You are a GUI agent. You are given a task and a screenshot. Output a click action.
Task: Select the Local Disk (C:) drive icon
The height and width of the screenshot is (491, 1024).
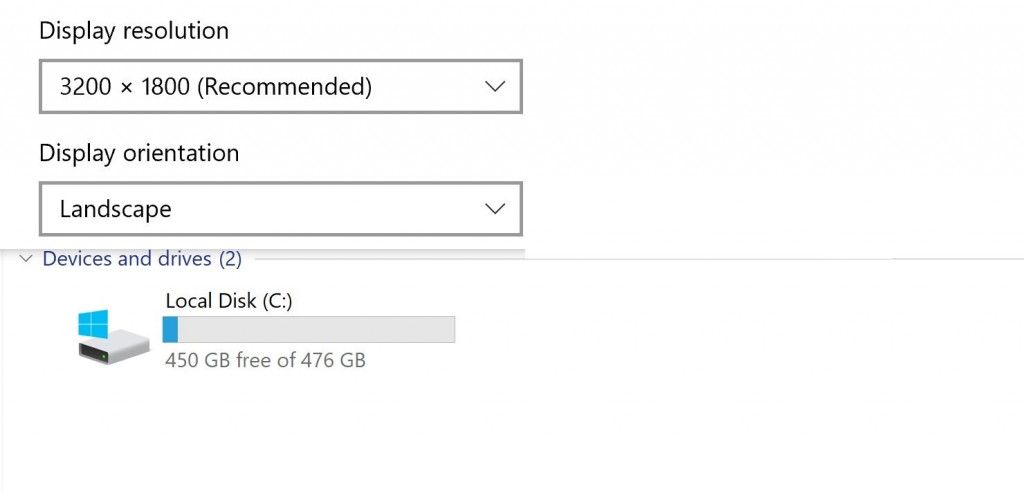point(107,336)
